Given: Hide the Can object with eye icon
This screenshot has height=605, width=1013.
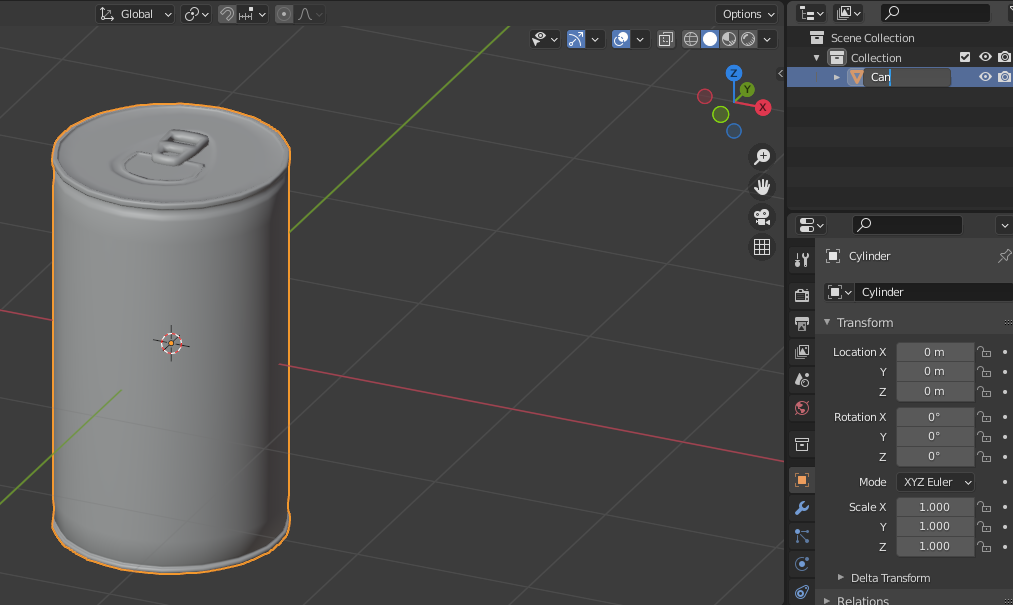Looking at the screenshot, I should 985,77.
